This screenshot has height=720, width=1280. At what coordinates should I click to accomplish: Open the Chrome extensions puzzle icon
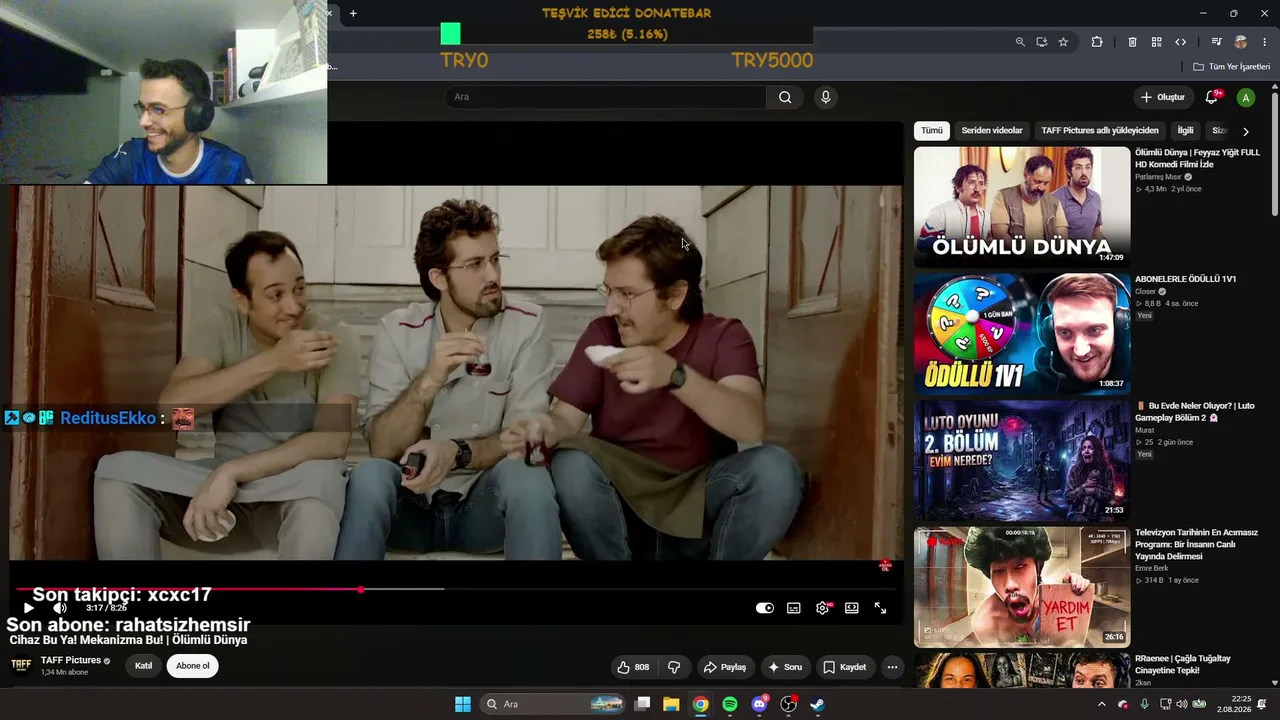click(1097, 42)
